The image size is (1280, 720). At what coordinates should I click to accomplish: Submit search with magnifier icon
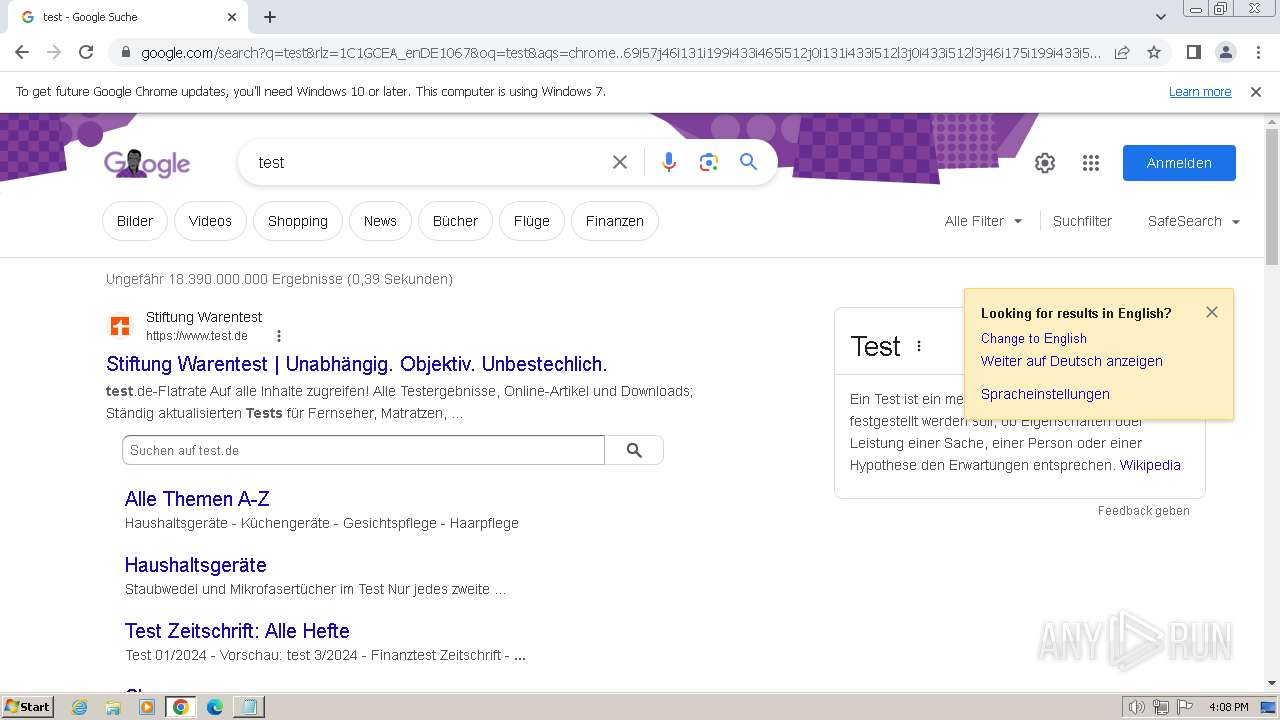748,162
